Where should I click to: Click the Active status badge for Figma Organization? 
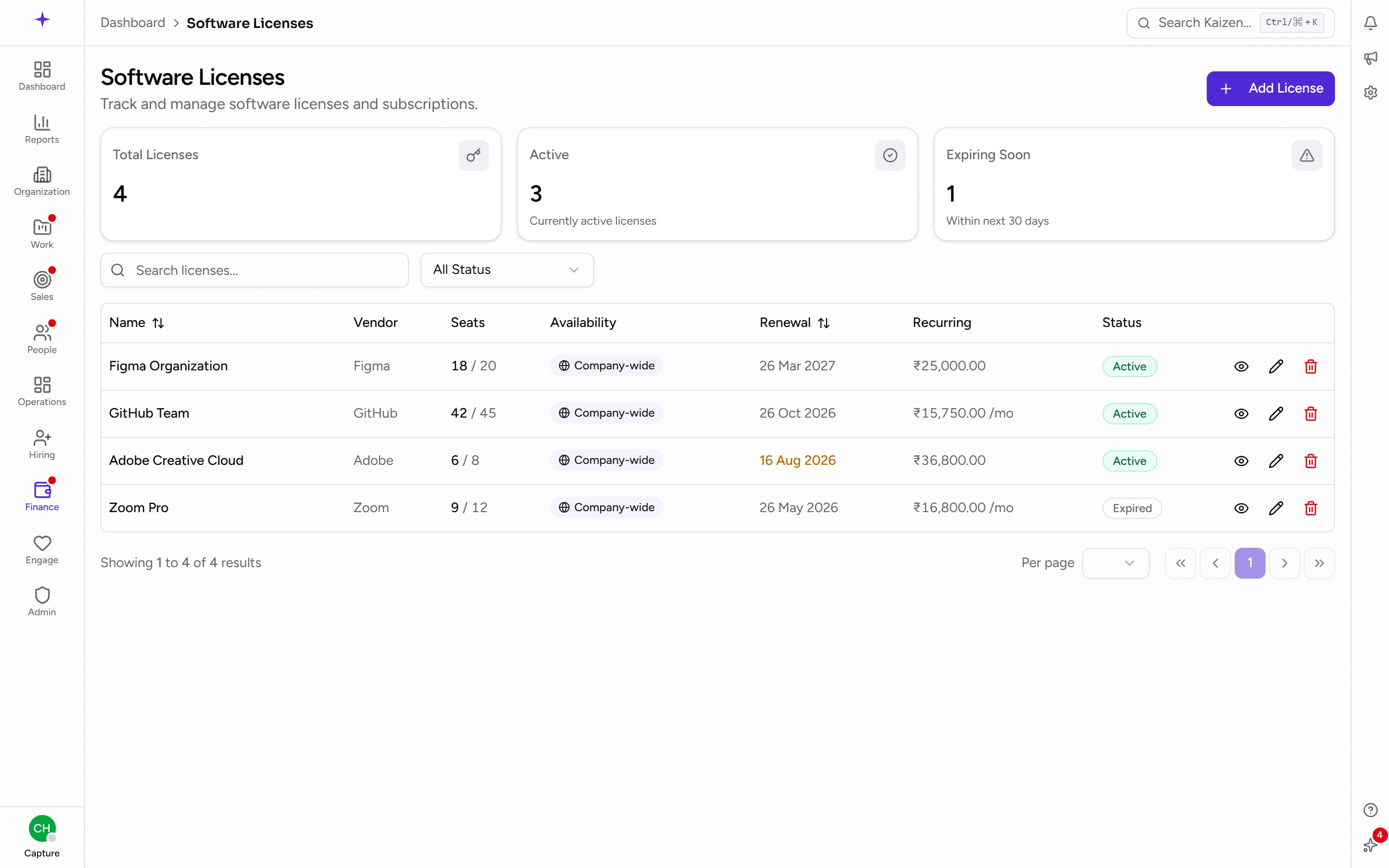1129,366
